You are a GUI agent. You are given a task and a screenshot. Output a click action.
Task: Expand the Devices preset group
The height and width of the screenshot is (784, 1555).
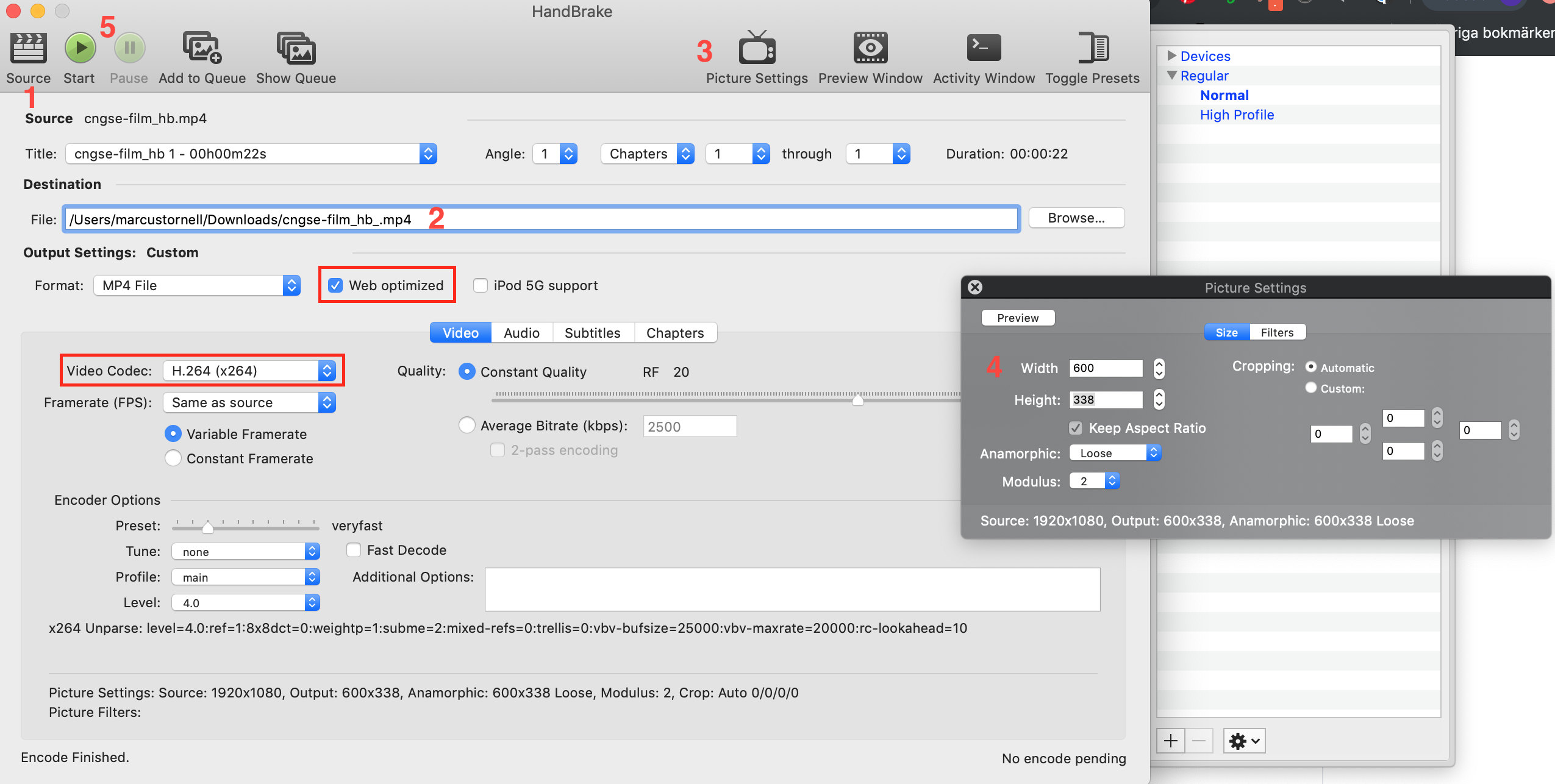pos(1173,55)
